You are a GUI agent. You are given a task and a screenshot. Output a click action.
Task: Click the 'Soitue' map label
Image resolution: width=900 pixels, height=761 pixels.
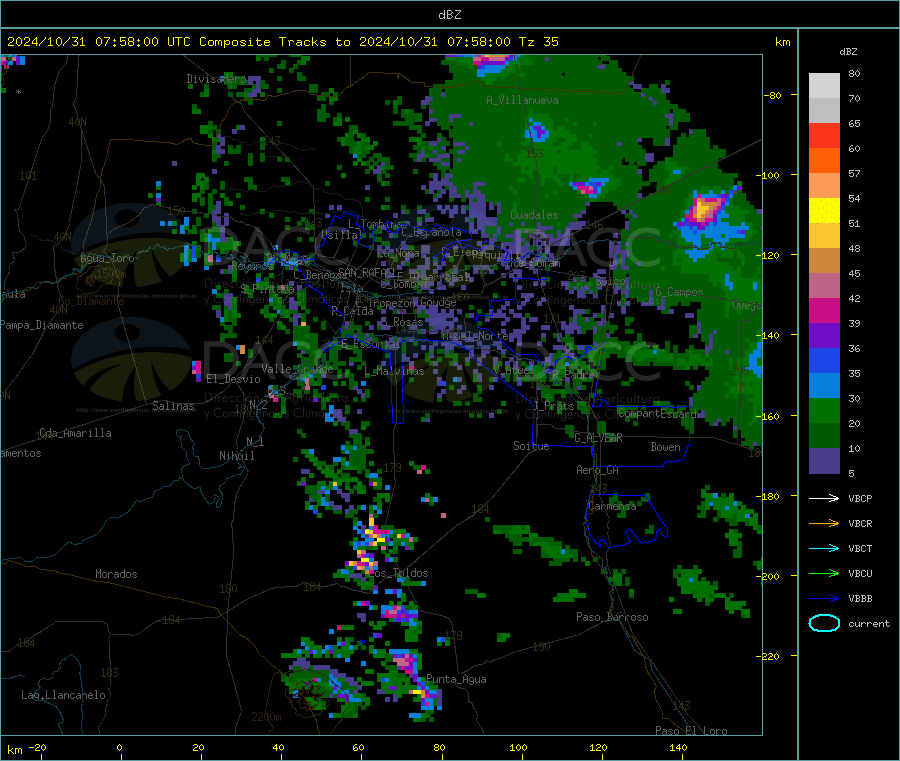click(x=531, y=446)
